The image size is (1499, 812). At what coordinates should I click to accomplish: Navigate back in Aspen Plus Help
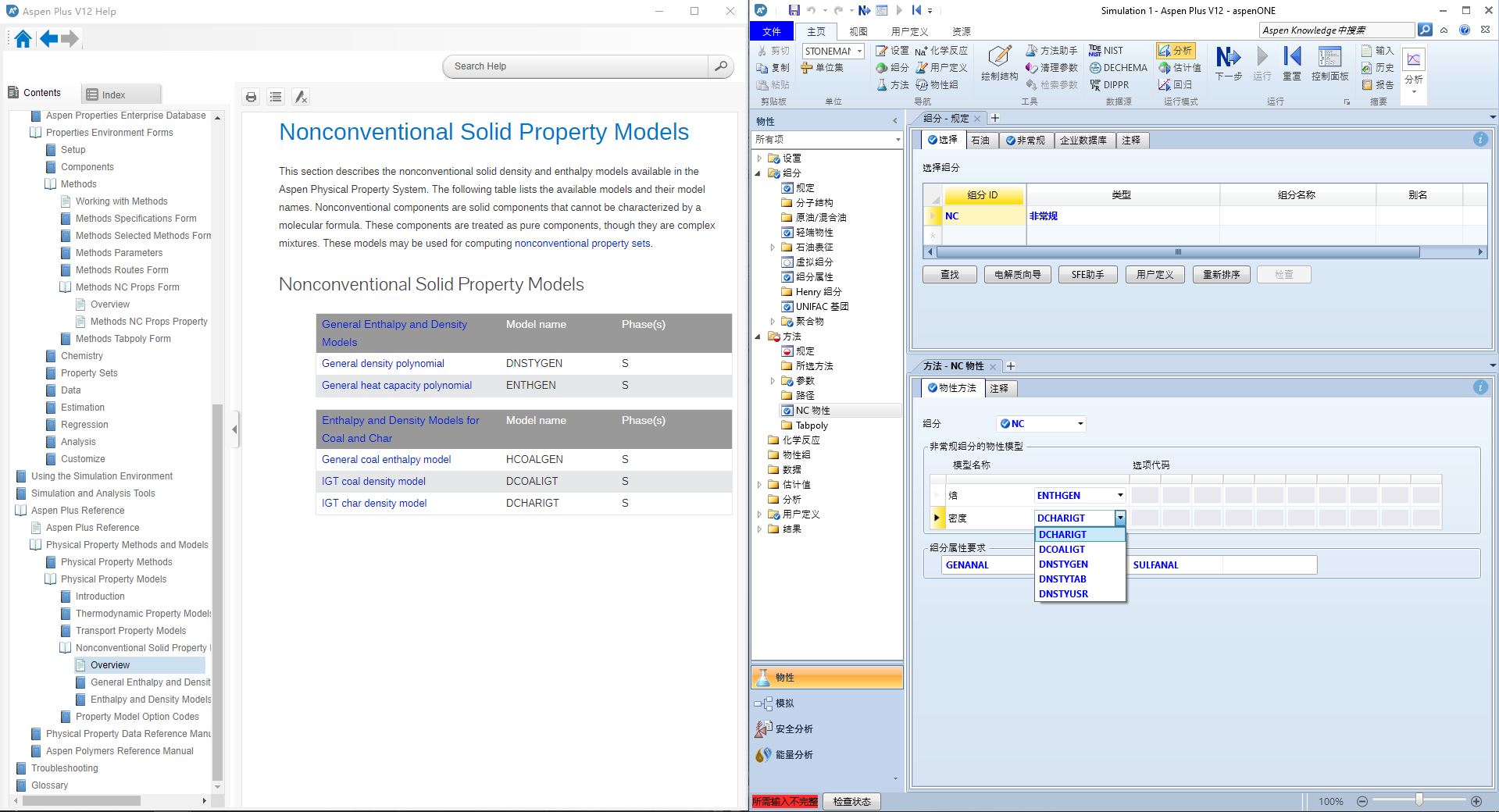click(48, 38)
